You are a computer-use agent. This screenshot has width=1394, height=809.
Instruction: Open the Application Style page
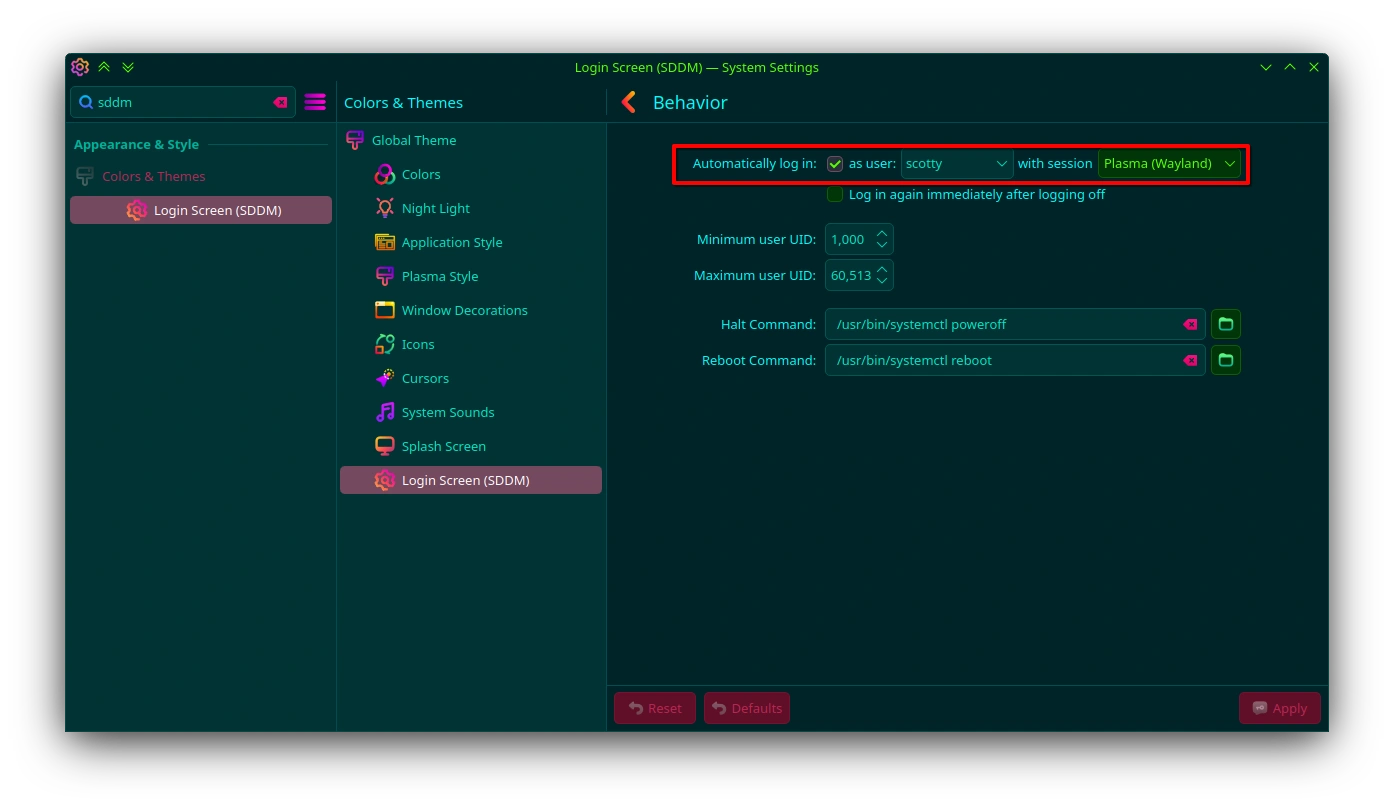471,242
